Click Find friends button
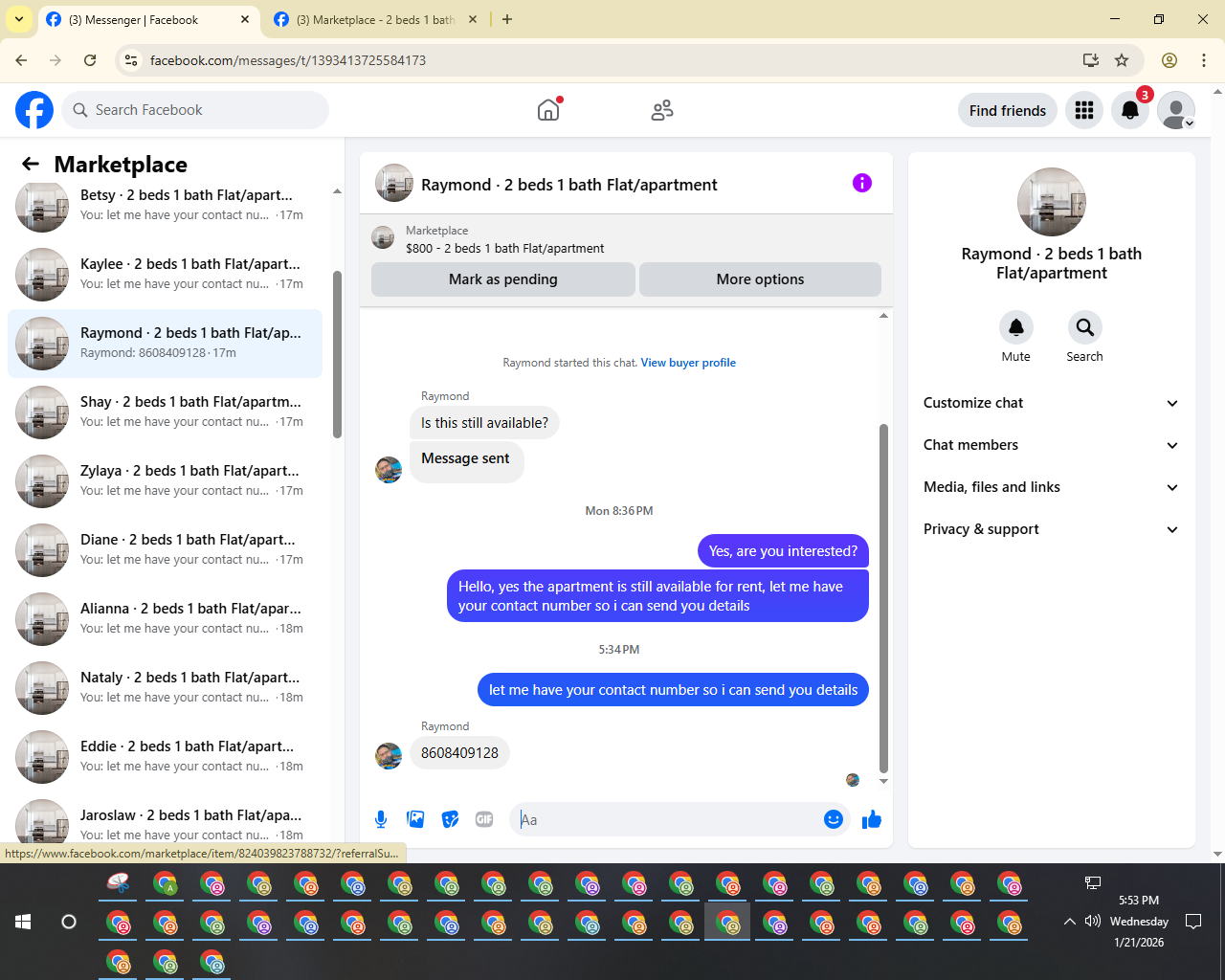The width and height of the screenshot is (1225, 980). 1008,110
